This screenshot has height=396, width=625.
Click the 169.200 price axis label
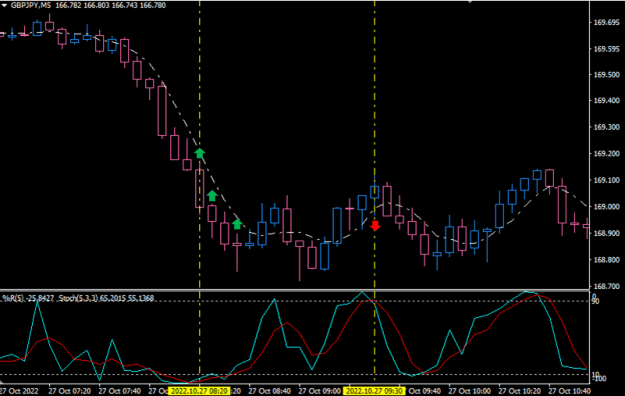(607, 154)
